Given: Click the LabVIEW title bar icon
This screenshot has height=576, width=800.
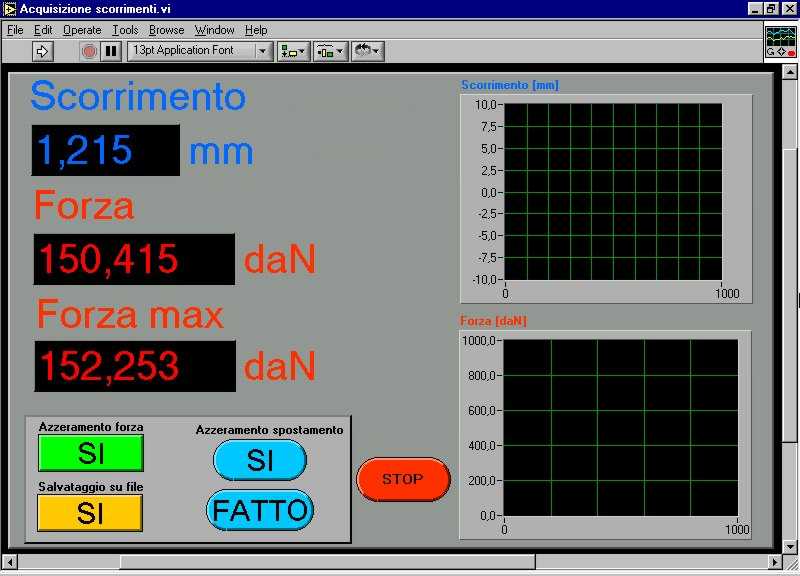Looking at the screenshot, I should (x=9, y=9).
